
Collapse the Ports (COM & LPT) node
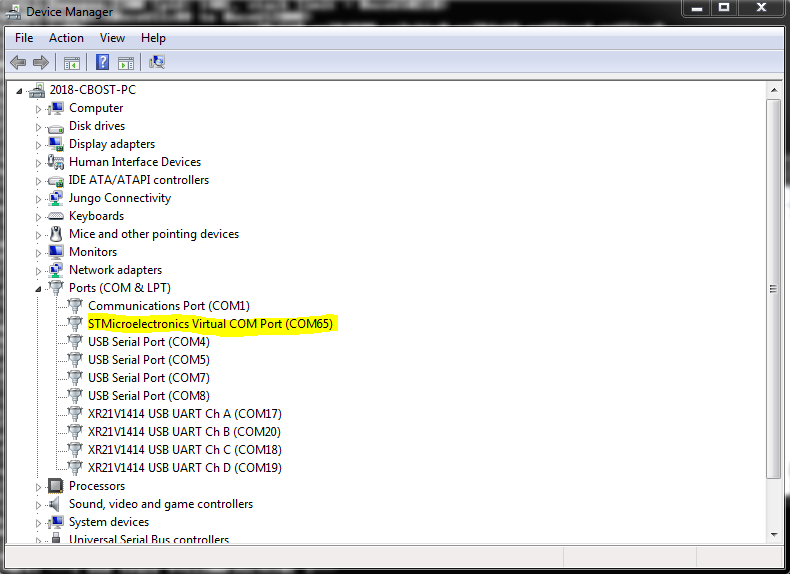click(38, 289)
